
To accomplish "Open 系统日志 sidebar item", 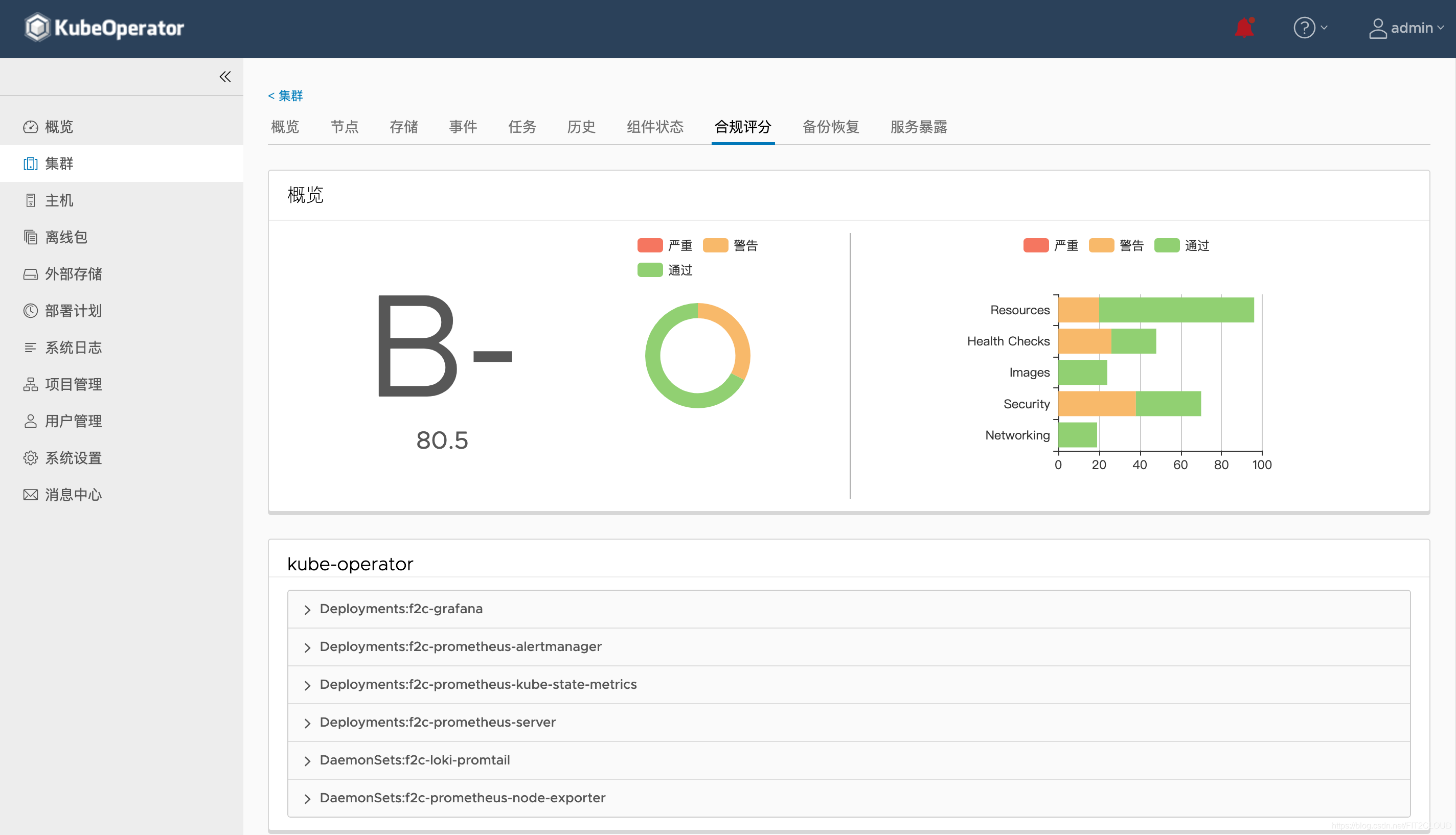I will pos(122,347).
